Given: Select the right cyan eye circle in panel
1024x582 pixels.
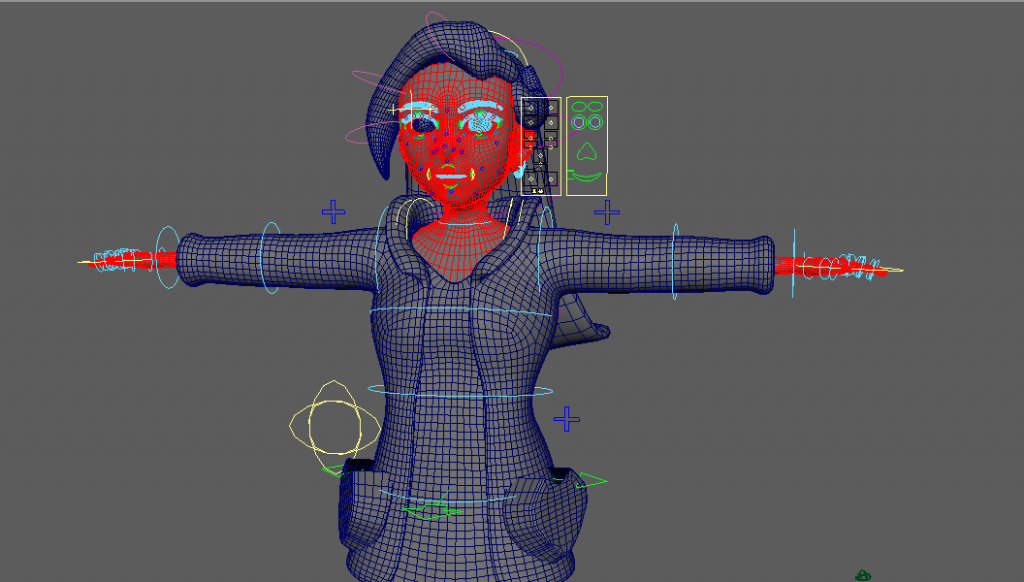Looking at the screenshot, I should click(x=596, y=123).
